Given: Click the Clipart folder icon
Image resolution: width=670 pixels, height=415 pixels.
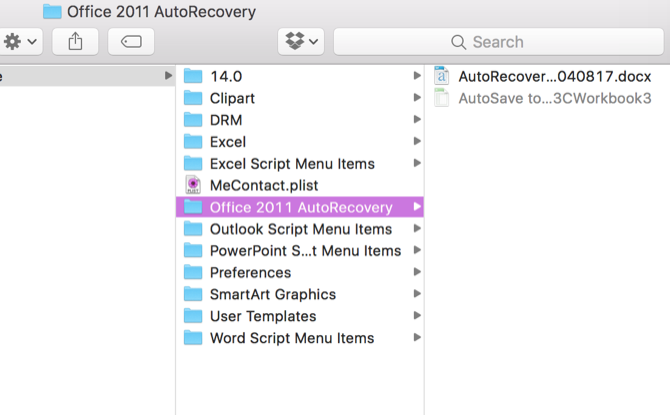Looking at the screenshot, I should tap(194, 98).
